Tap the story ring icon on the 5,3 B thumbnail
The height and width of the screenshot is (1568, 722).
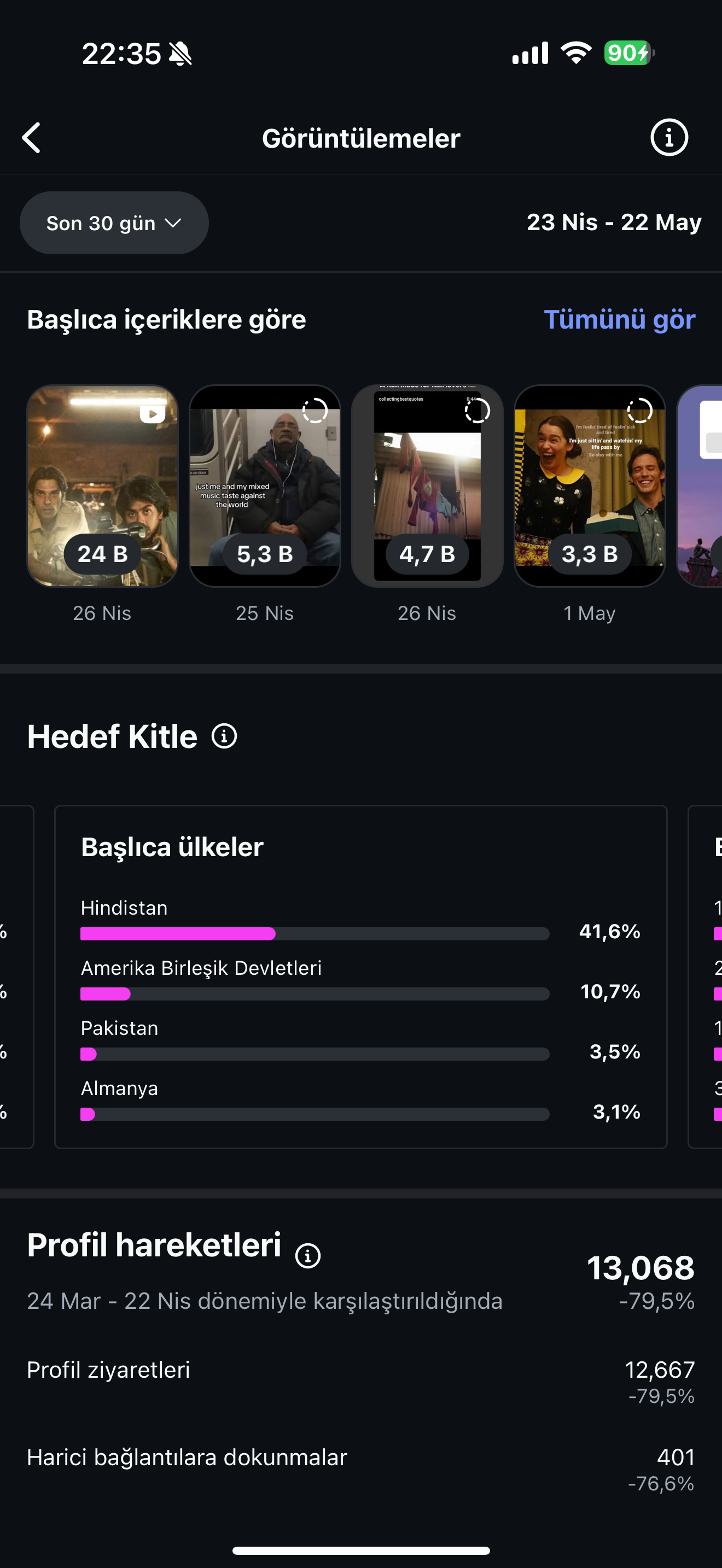click(x=315, y=411)
